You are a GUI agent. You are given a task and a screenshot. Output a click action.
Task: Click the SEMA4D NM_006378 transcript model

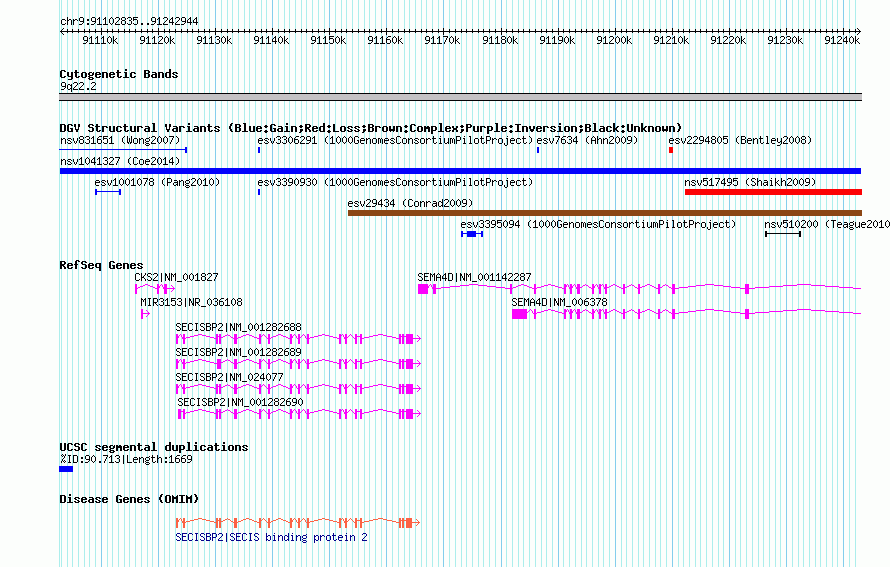(687, 314)
